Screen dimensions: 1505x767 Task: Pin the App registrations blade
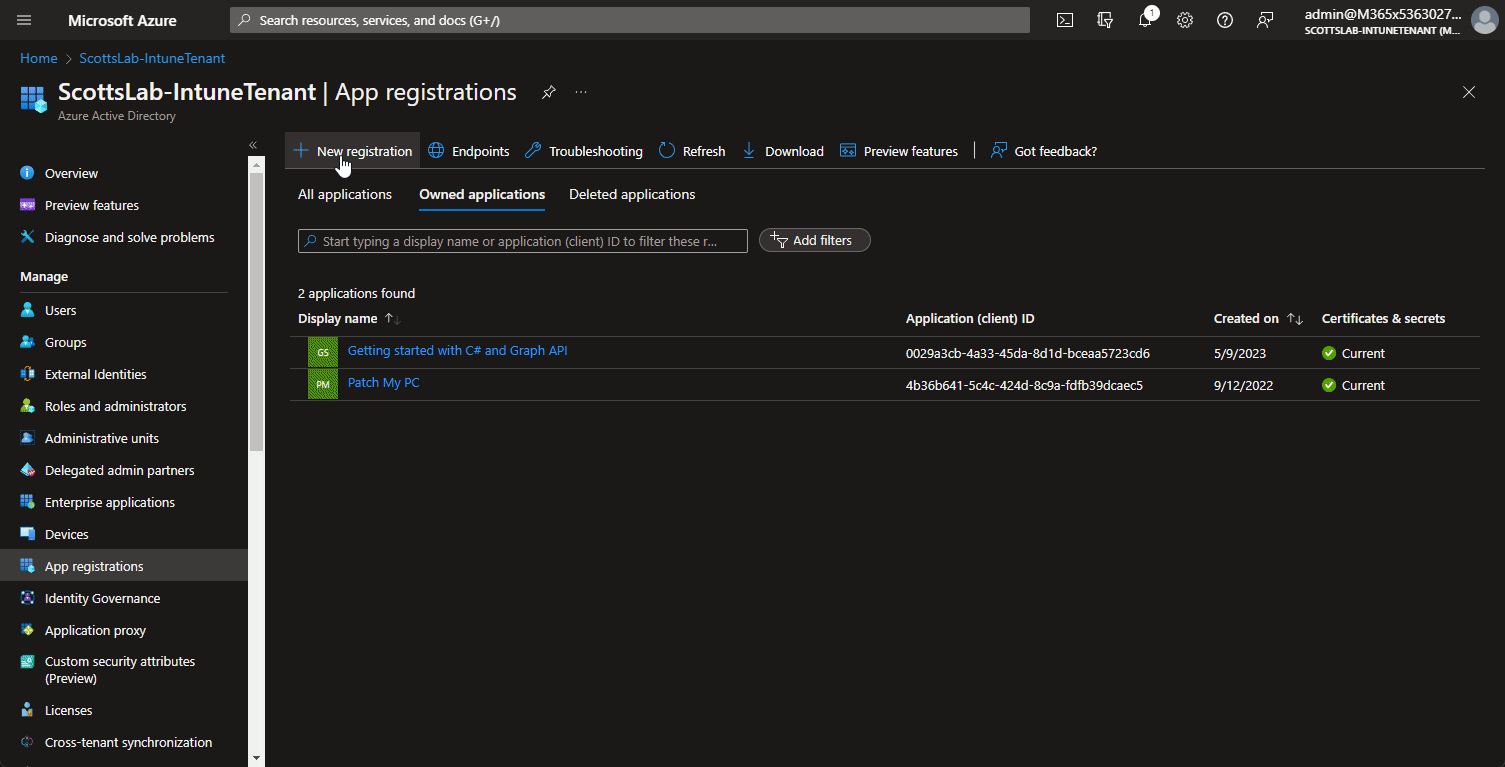[548, 92]
